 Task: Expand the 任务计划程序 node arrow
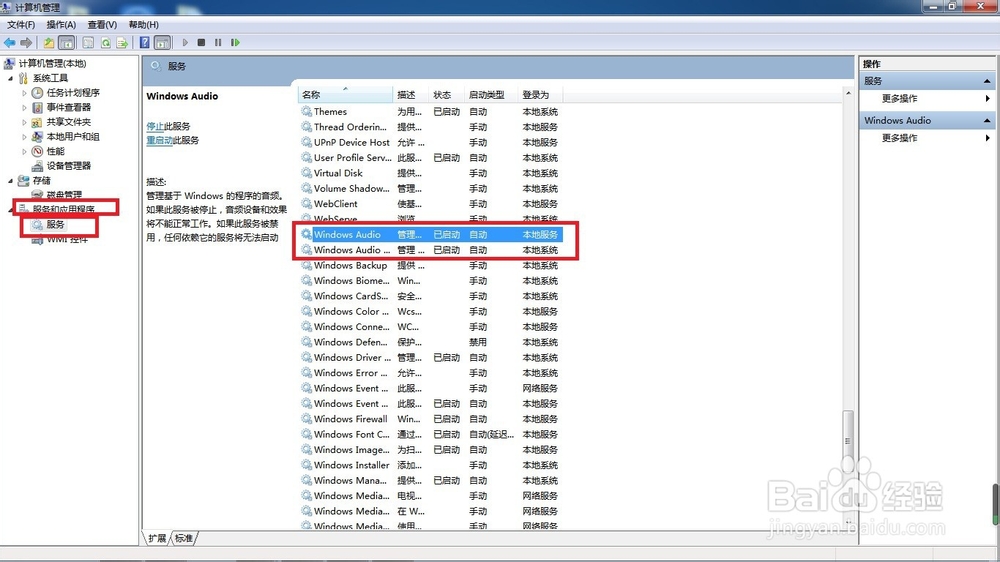[x=24, y=93]
